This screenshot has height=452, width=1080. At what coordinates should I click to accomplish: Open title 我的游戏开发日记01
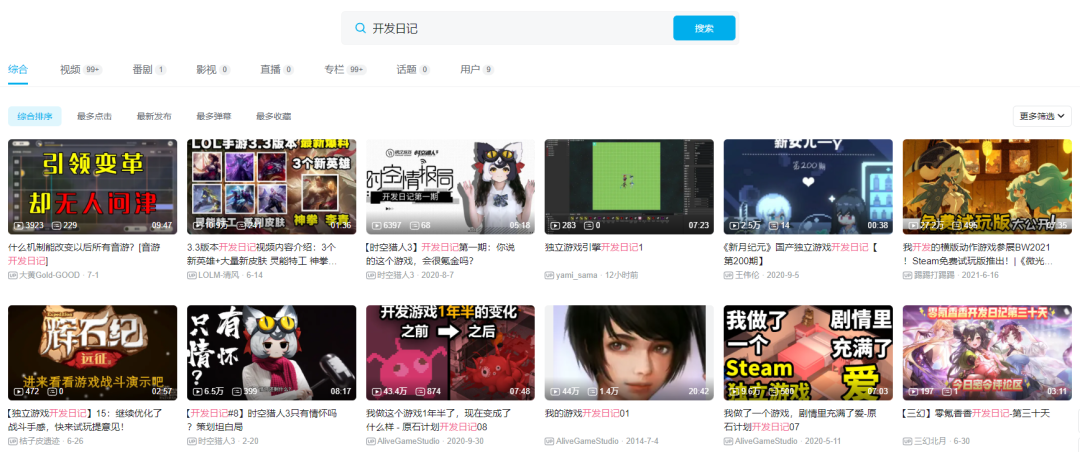(x=588, y=413)
